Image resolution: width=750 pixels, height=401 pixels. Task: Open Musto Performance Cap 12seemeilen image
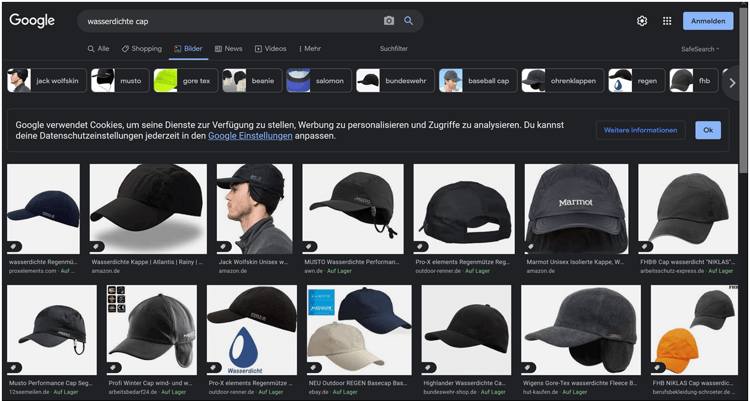point(52,330)
